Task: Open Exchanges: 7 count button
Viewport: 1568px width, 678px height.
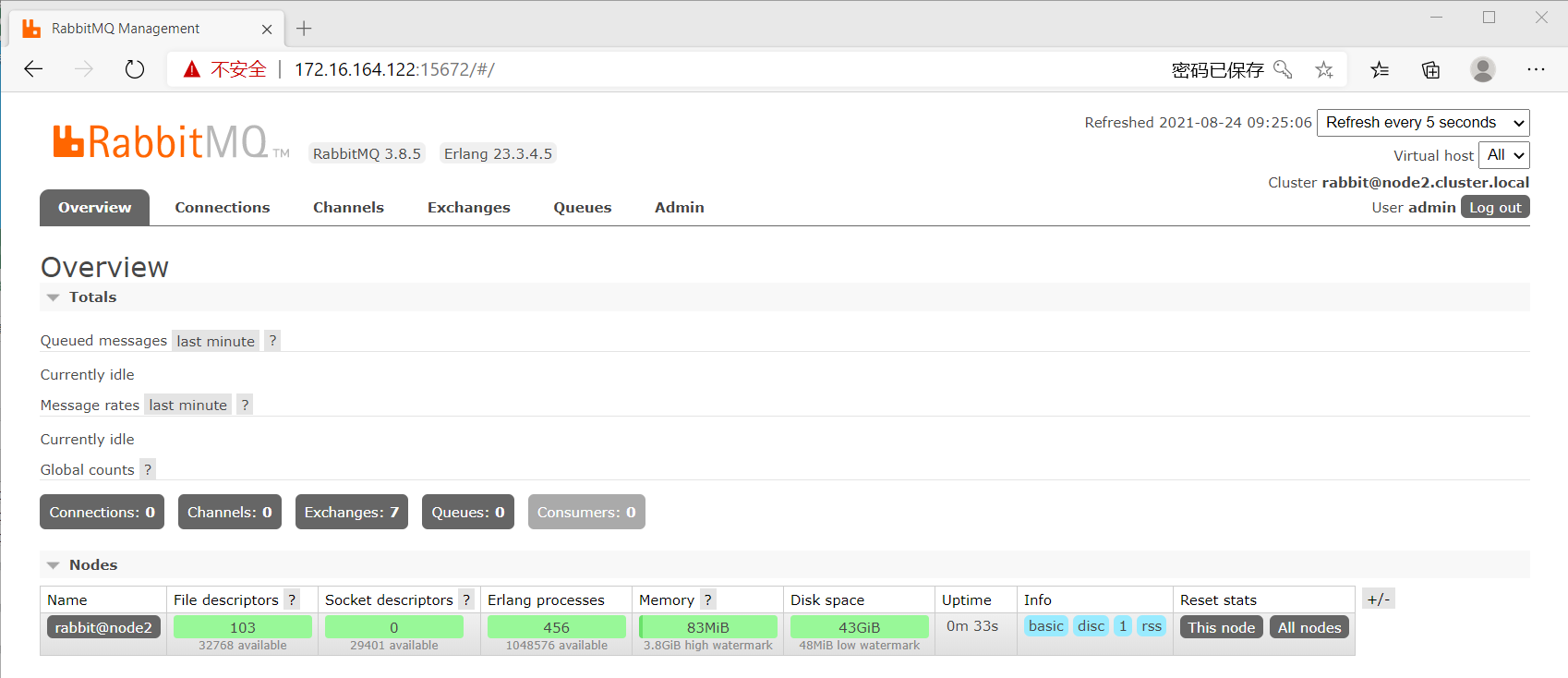Action: 352,512
